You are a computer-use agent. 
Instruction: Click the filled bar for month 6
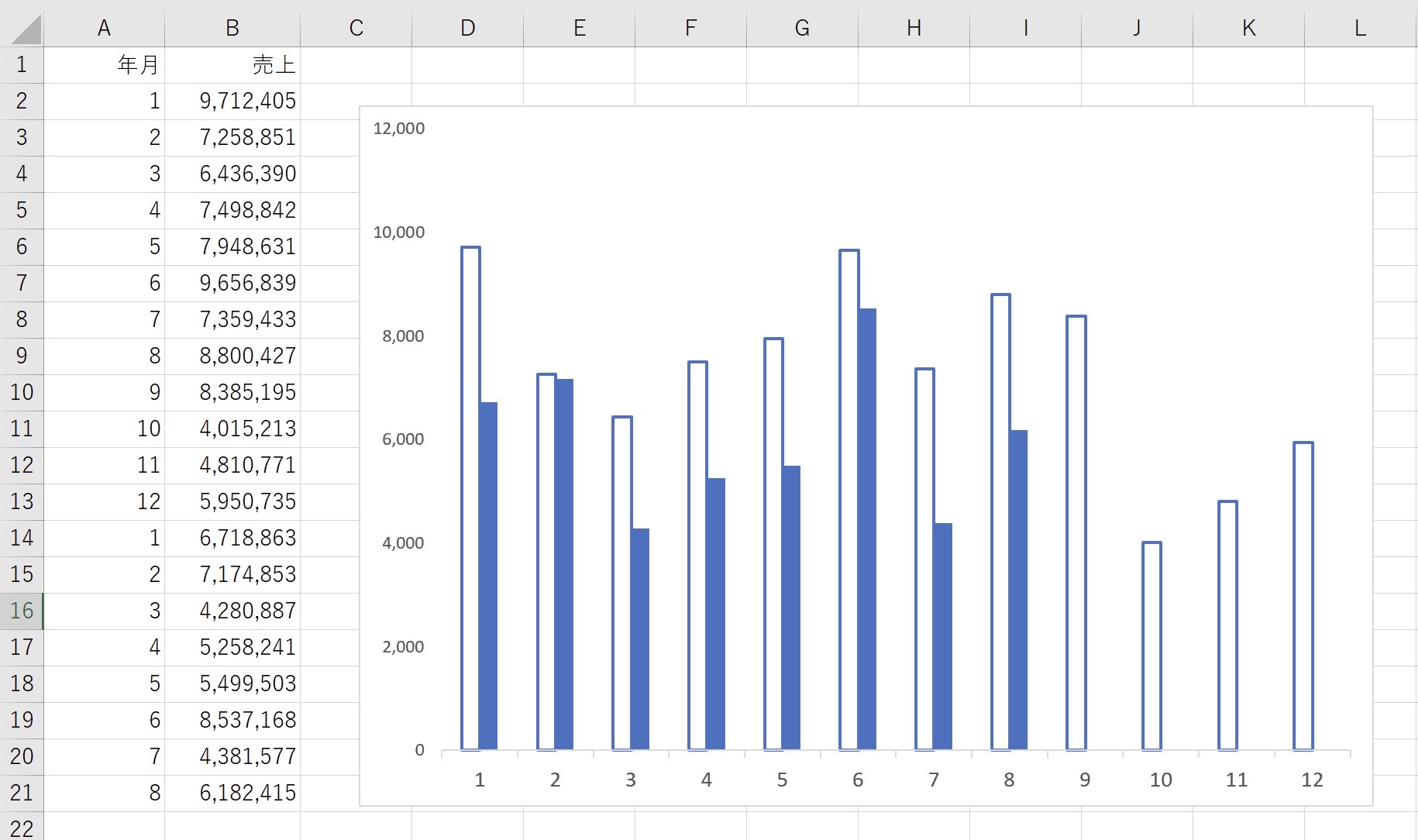tap(867, 528)
